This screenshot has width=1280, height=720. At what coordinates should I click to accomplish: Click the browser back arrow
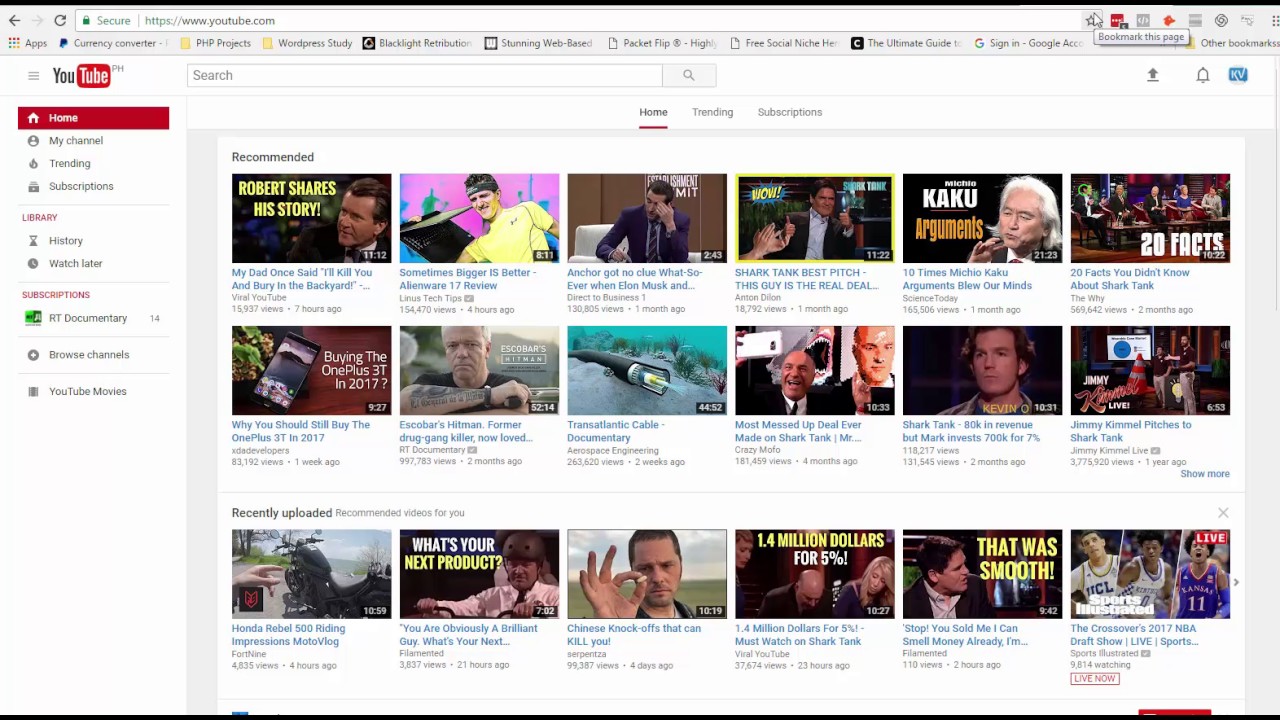14,20
